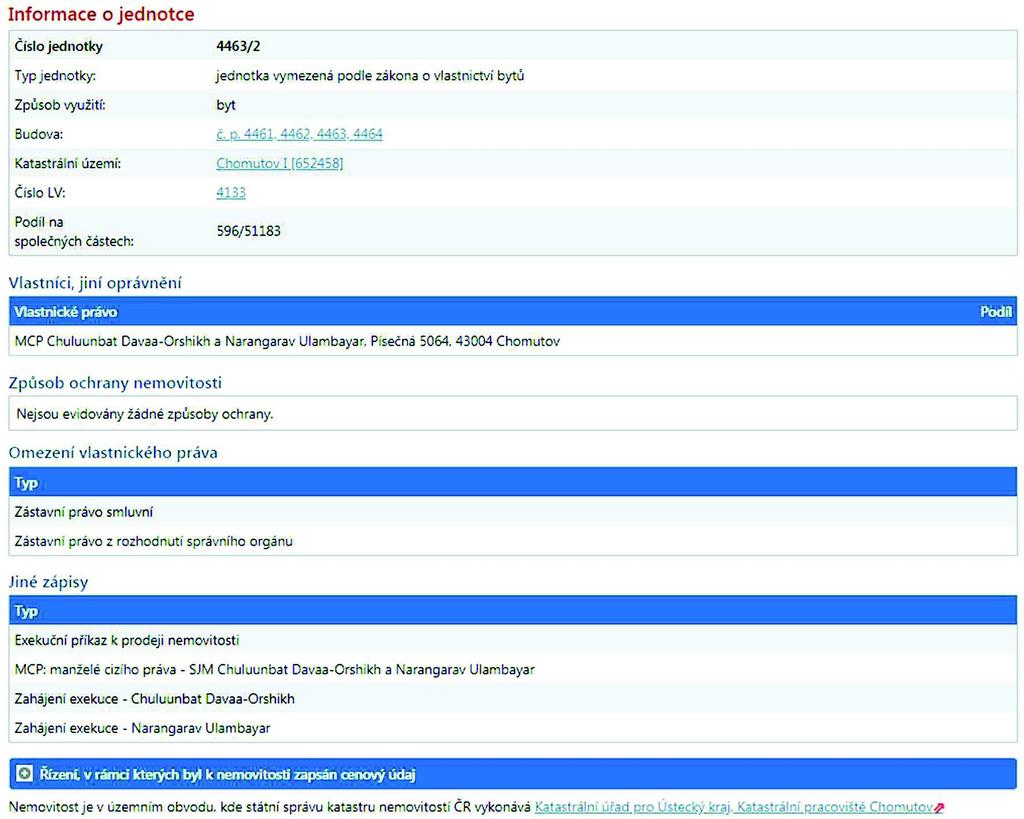Click the 'Vlastníci, jiní oprávnění' section heading
Viewport: 1024px width, 819px height.
pos(95,283)
